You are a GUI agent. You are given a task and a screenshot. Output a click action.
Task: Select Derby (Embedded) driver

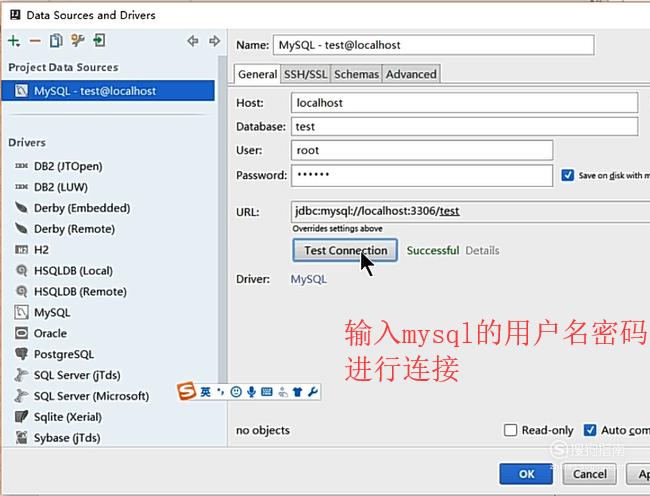click(x=82, y=208)
